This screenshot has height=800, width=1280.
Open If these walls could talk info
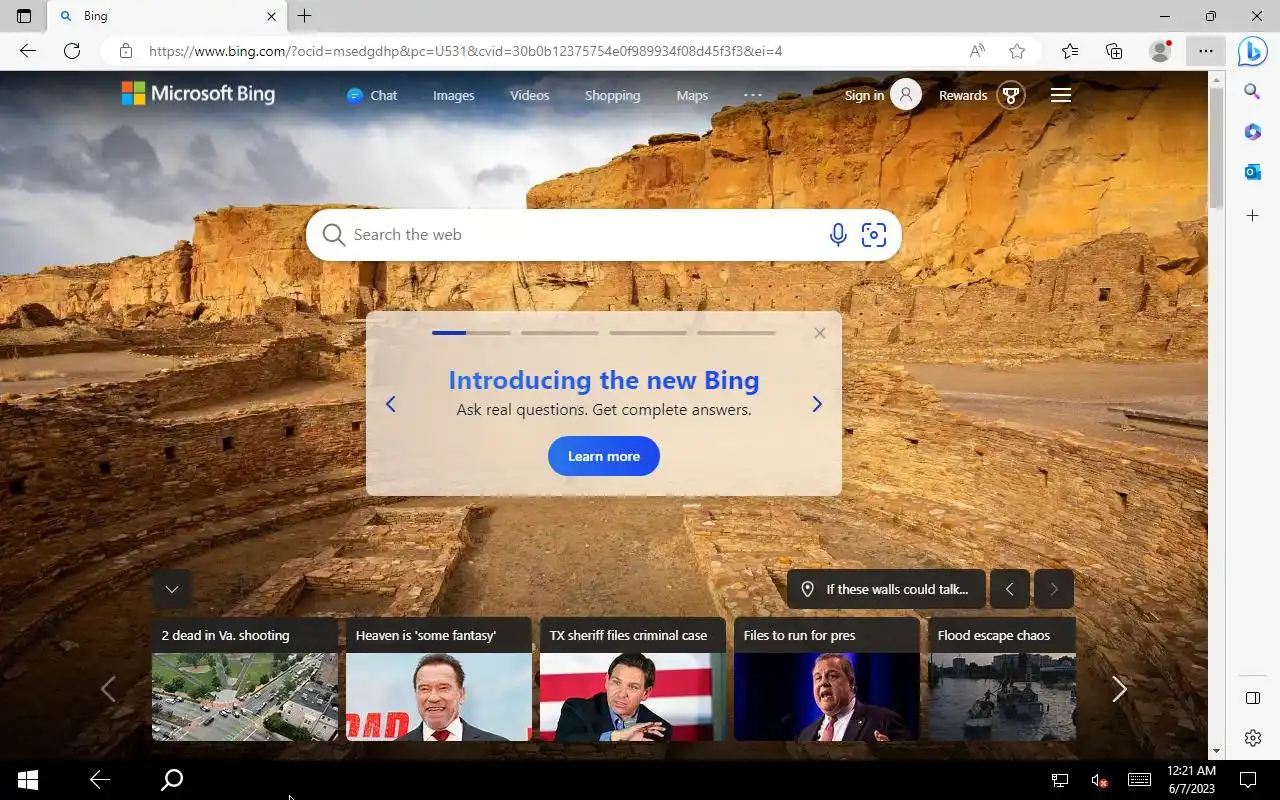[886, 589]
